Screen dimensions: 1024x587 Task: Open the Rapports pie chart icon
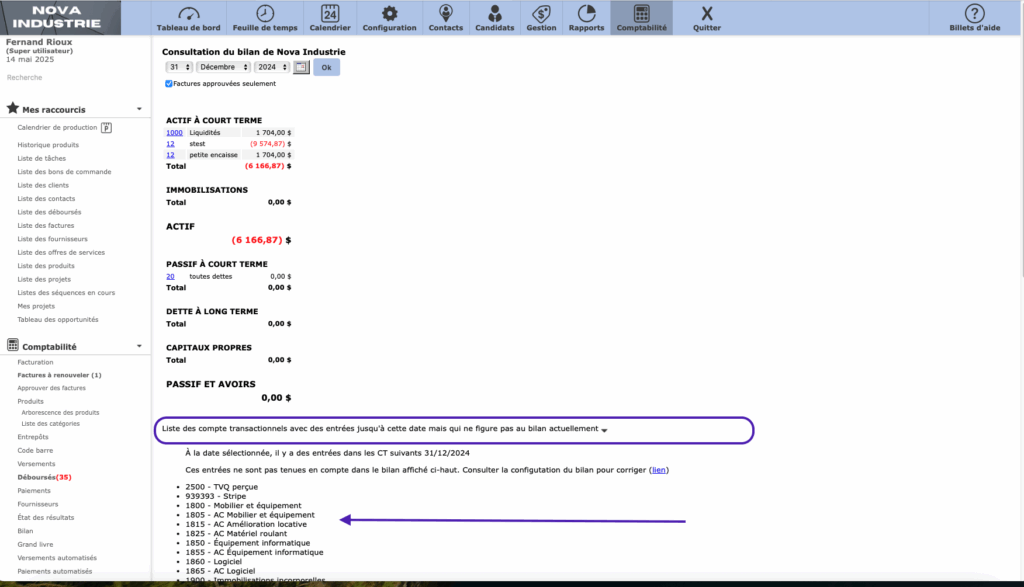click(586, 13)
